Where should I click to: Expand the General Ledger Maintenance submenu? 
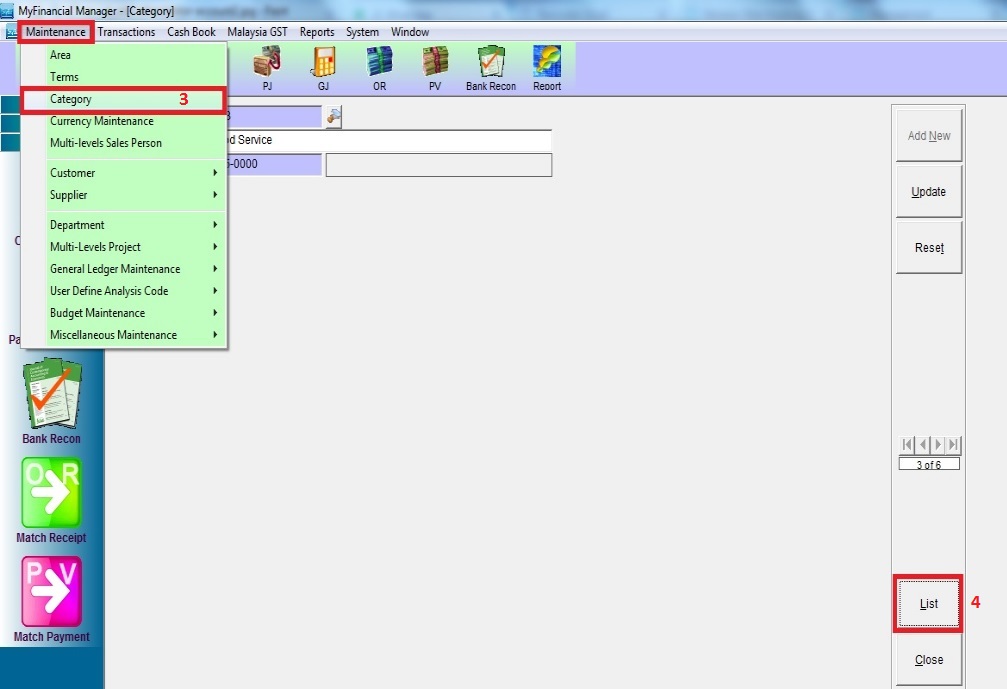(x=132, y=269)
